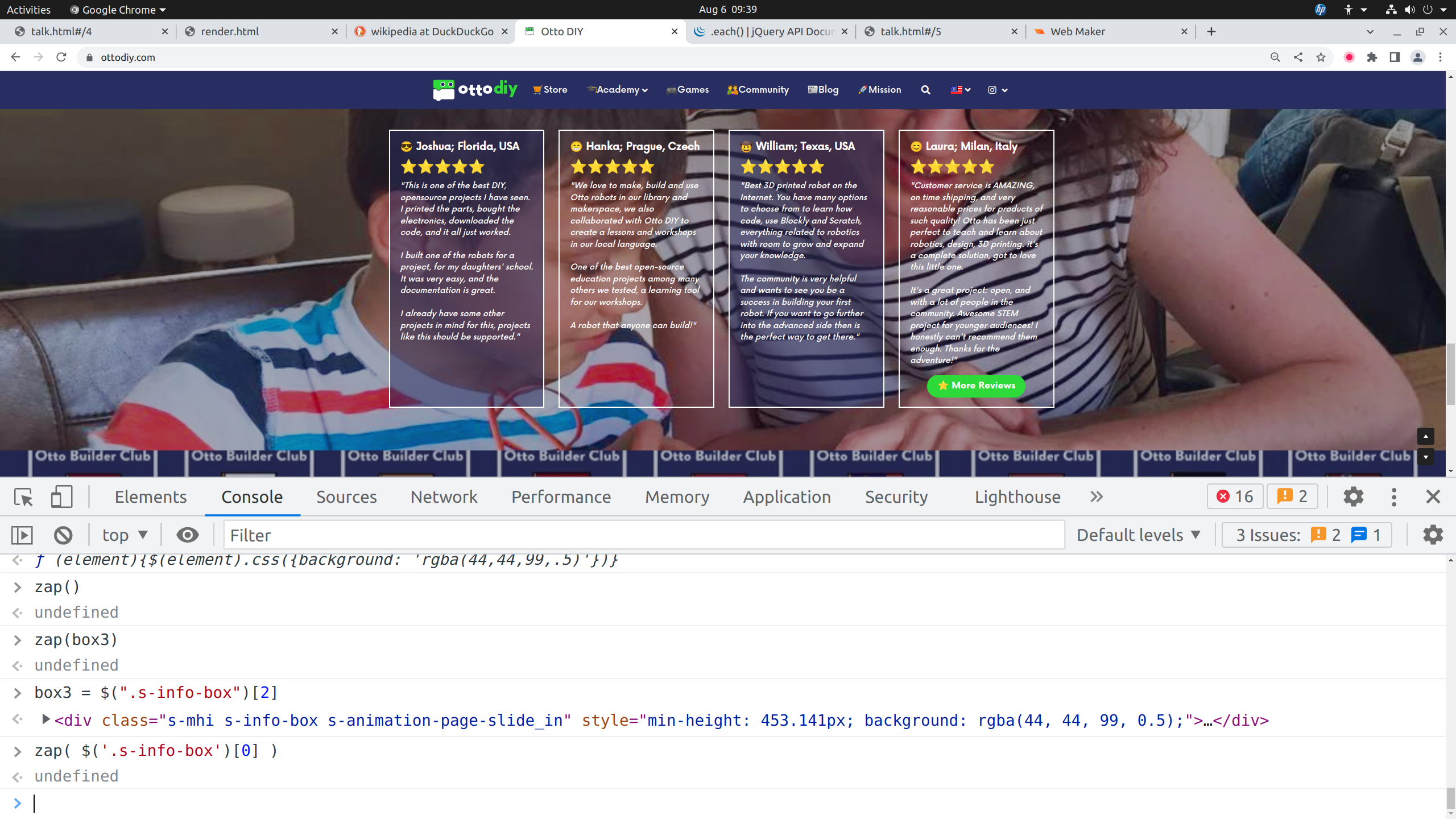Expand the div element disclosure triangle
Screen dimensions: 1456x819
46,719
